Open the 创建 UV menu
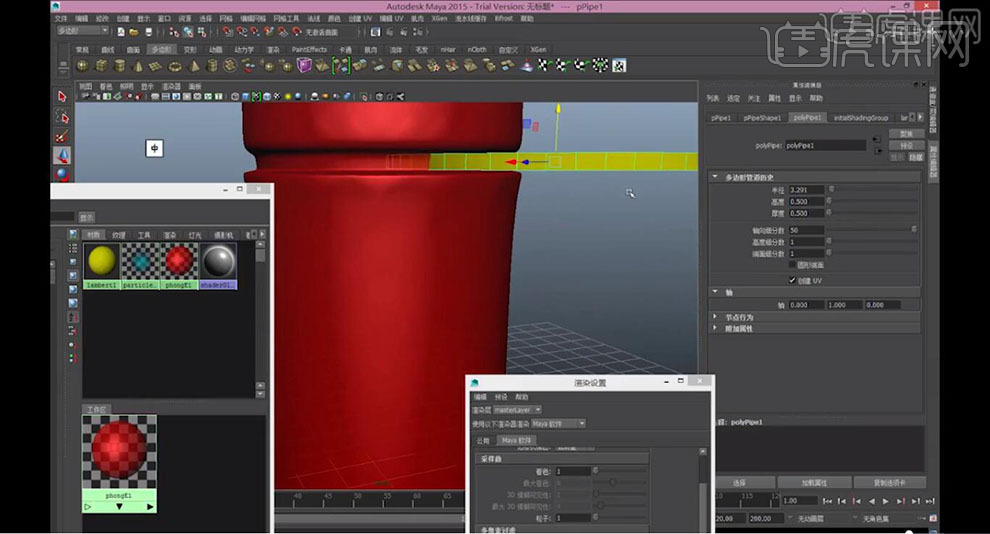The width and height of the screenshot is (990, 534). pyautogui.click(x=361, y=18)
